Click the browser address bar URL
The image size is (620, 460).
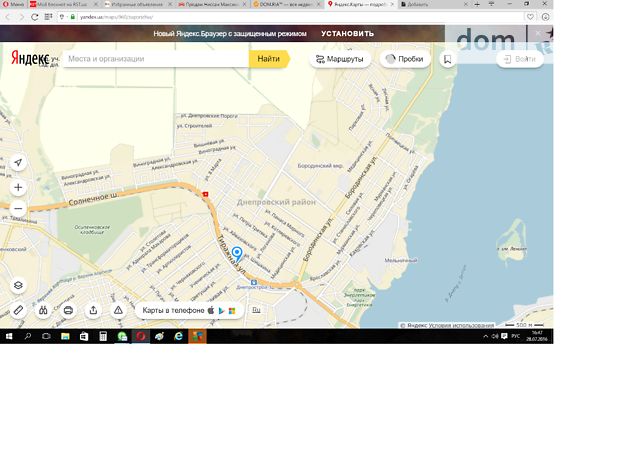(117, 17)
